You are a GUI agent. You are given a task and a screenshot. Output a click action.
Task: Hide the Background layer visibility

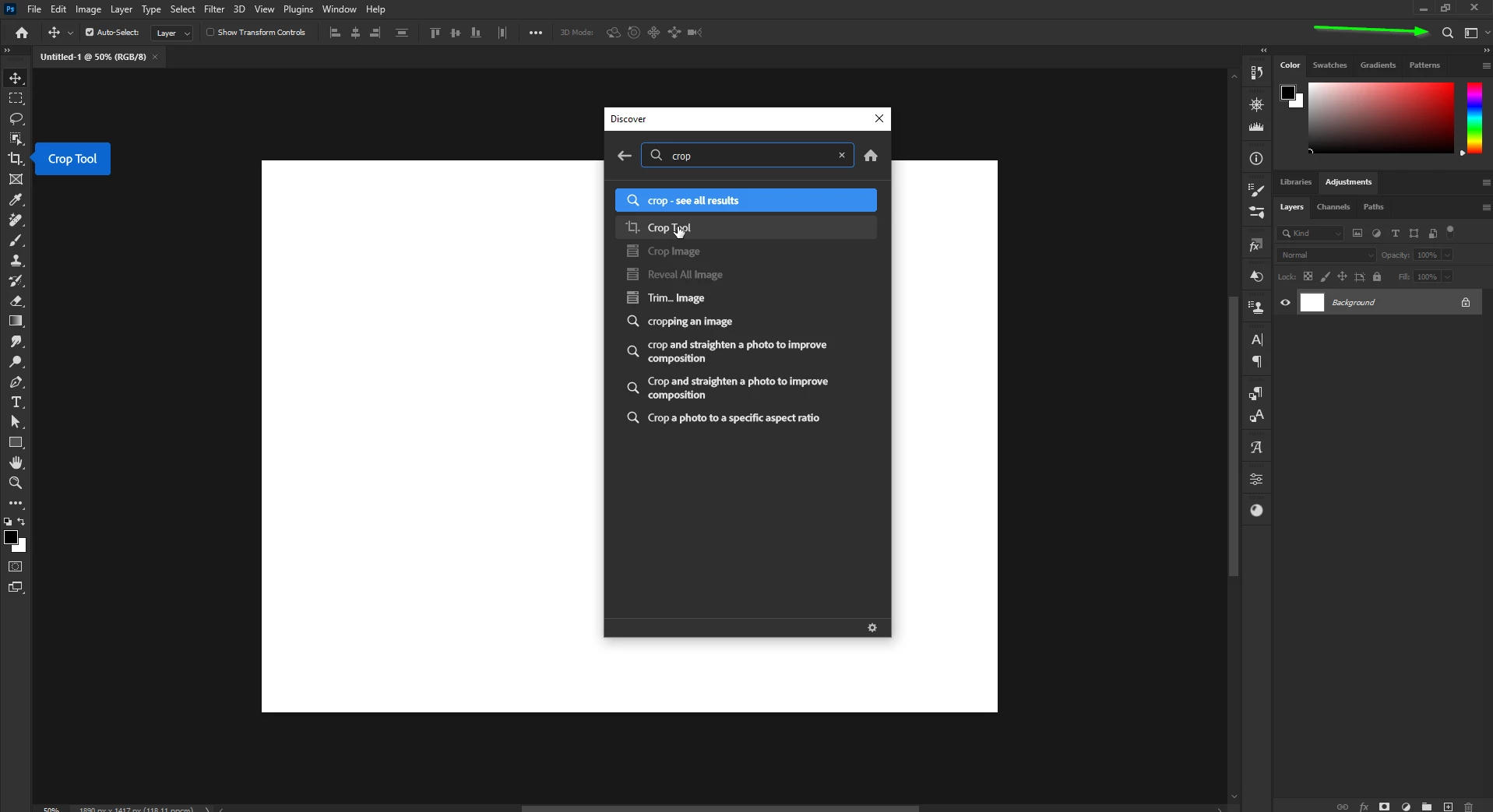(1285, 303)
